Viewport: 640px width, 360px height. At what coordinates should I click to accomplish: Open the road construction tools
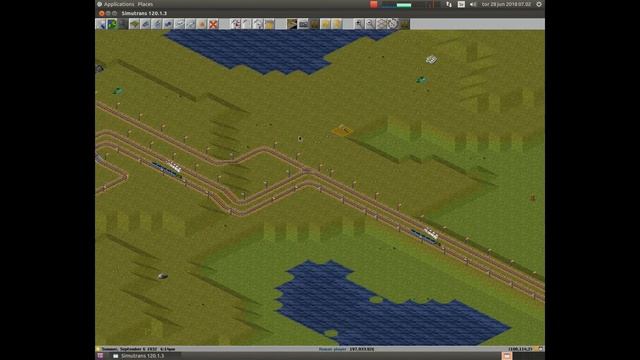pyautogui.click(x=179, y=24)
